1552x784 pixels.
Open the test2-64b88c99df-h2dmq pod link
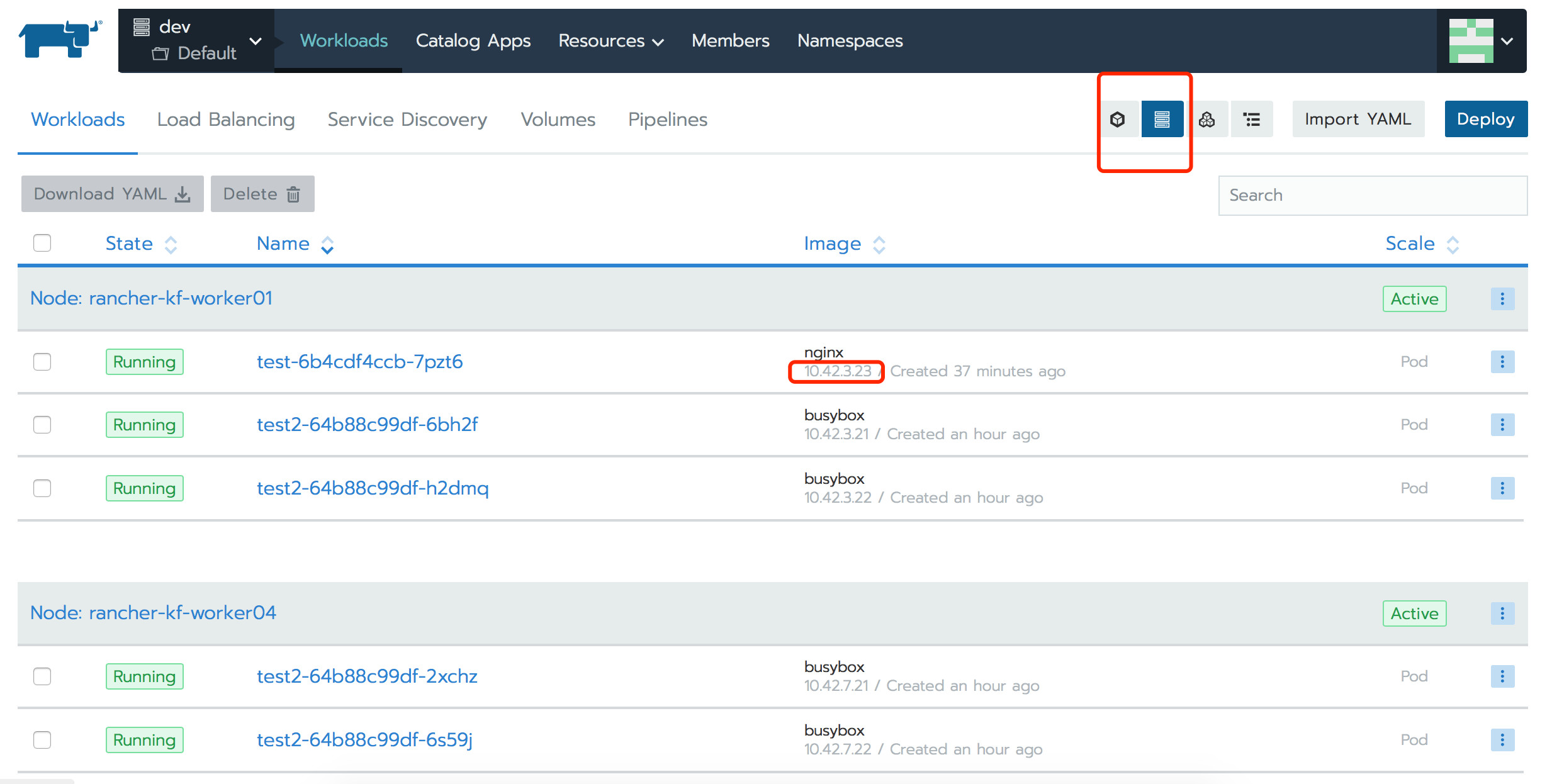(x=373, y=488)
